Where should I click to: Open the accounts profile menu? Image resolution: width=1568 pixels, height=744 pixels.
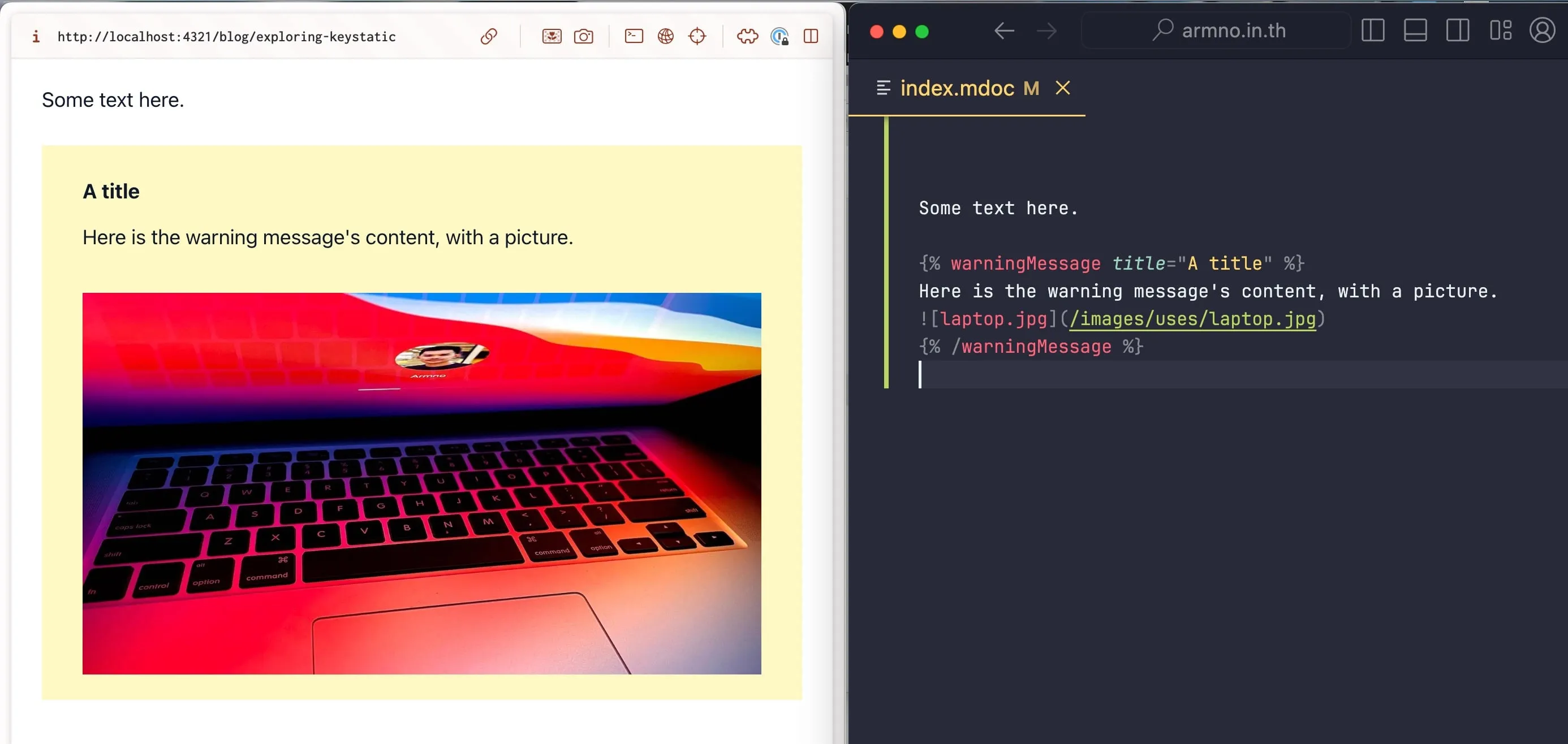pos(1543,31)
